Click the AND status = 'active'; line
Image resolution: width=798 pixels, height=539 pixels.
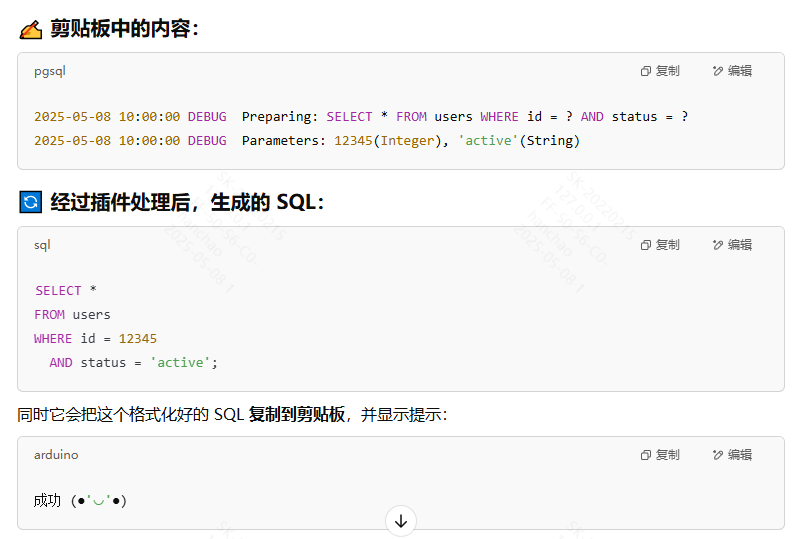point(133,362)
